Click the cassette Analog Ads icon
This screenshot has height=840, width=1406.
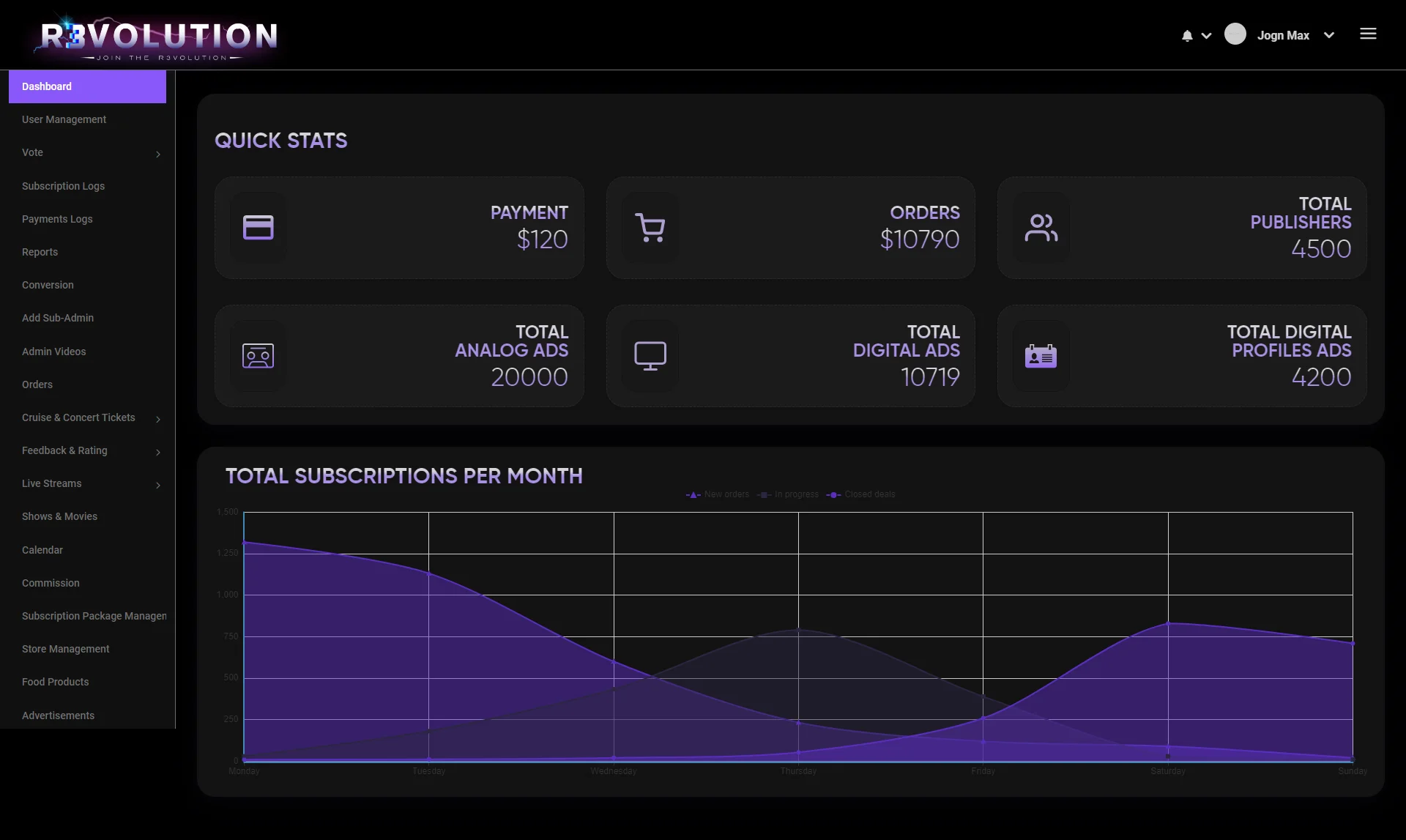click(x=258, y=356)
